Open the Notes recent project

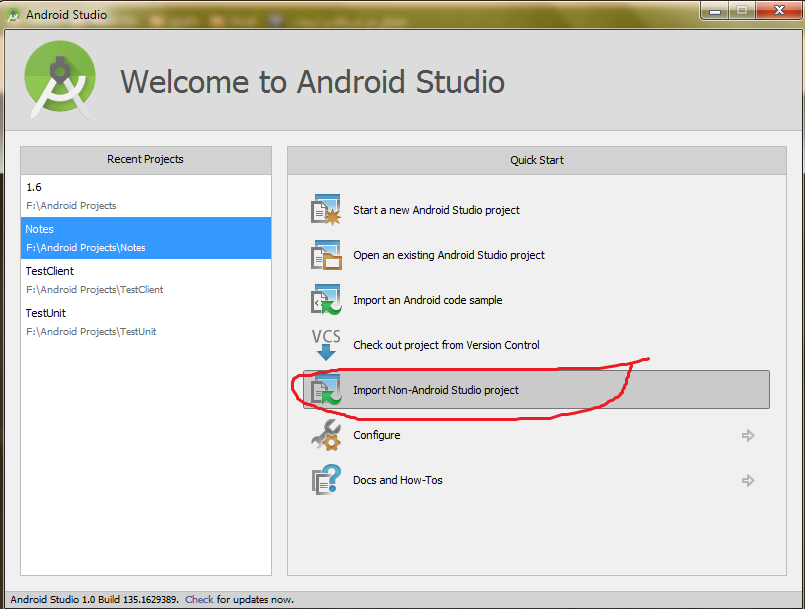[x=146, y=238]
